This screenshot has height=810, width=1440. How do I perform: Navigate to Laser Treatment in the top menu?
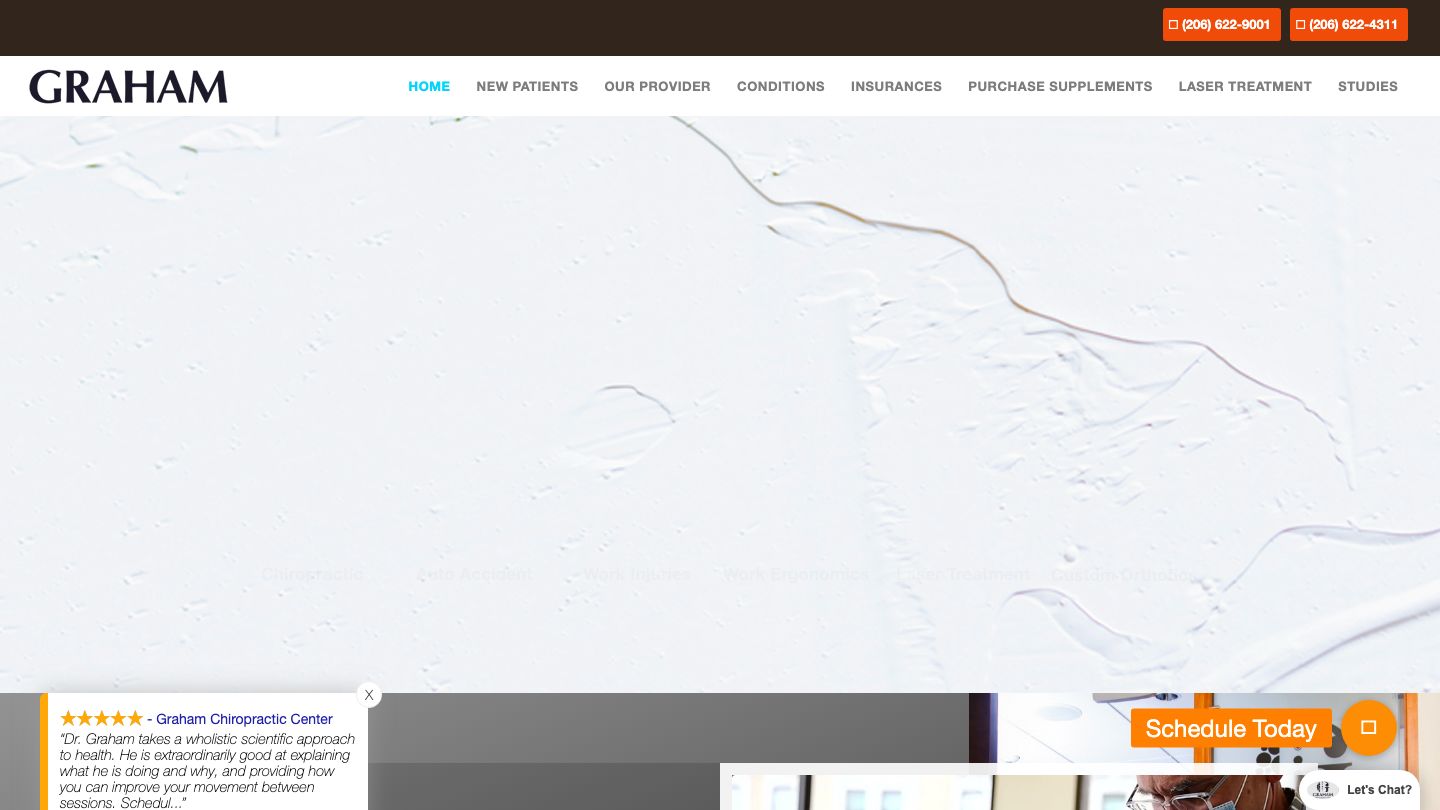(1244, 87)
